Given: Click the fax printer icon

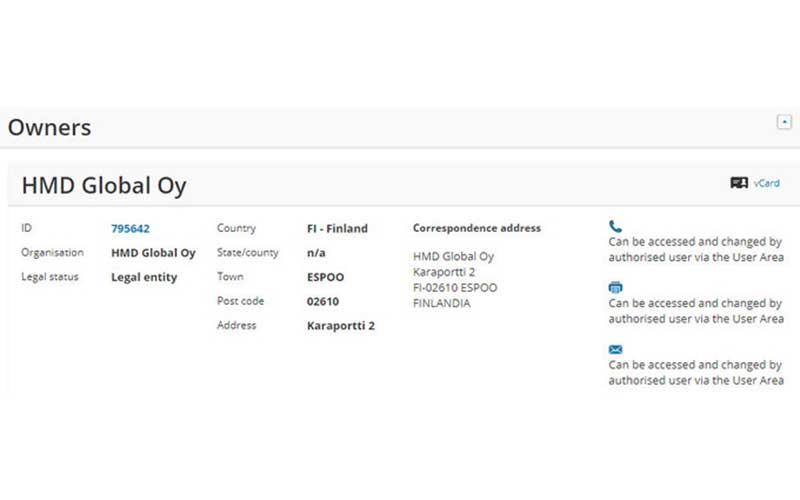Looking at the screenshot, I should coord(615,288).
